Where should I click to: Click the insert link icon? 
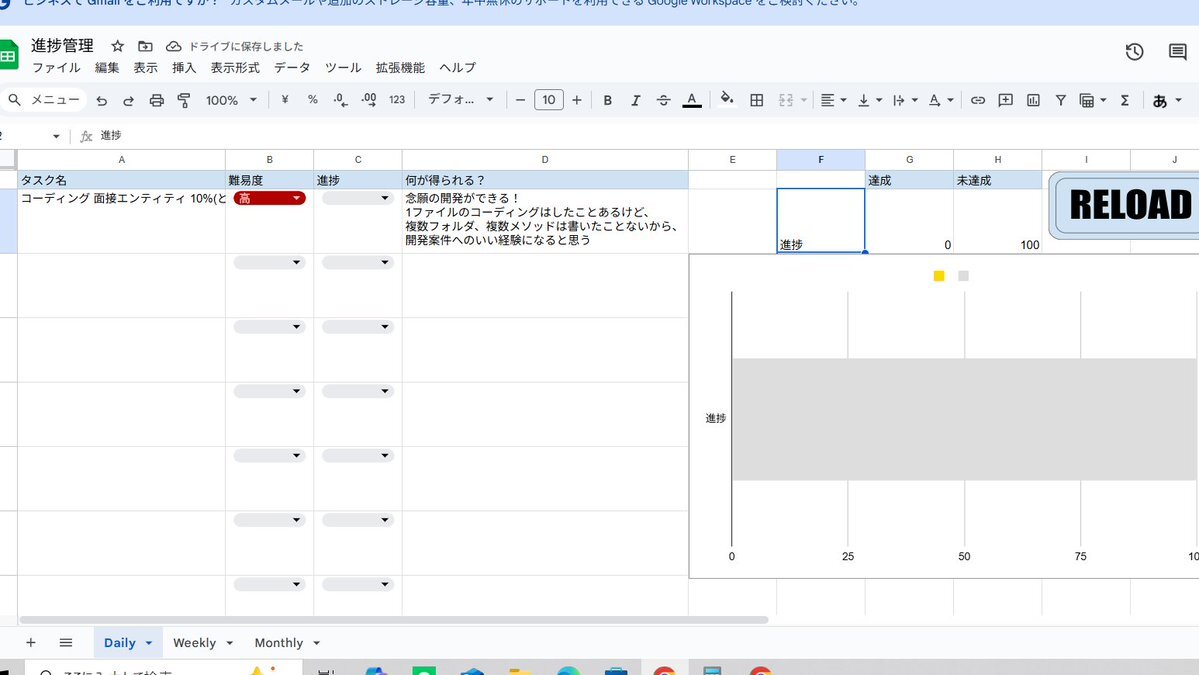coord(978,100)
